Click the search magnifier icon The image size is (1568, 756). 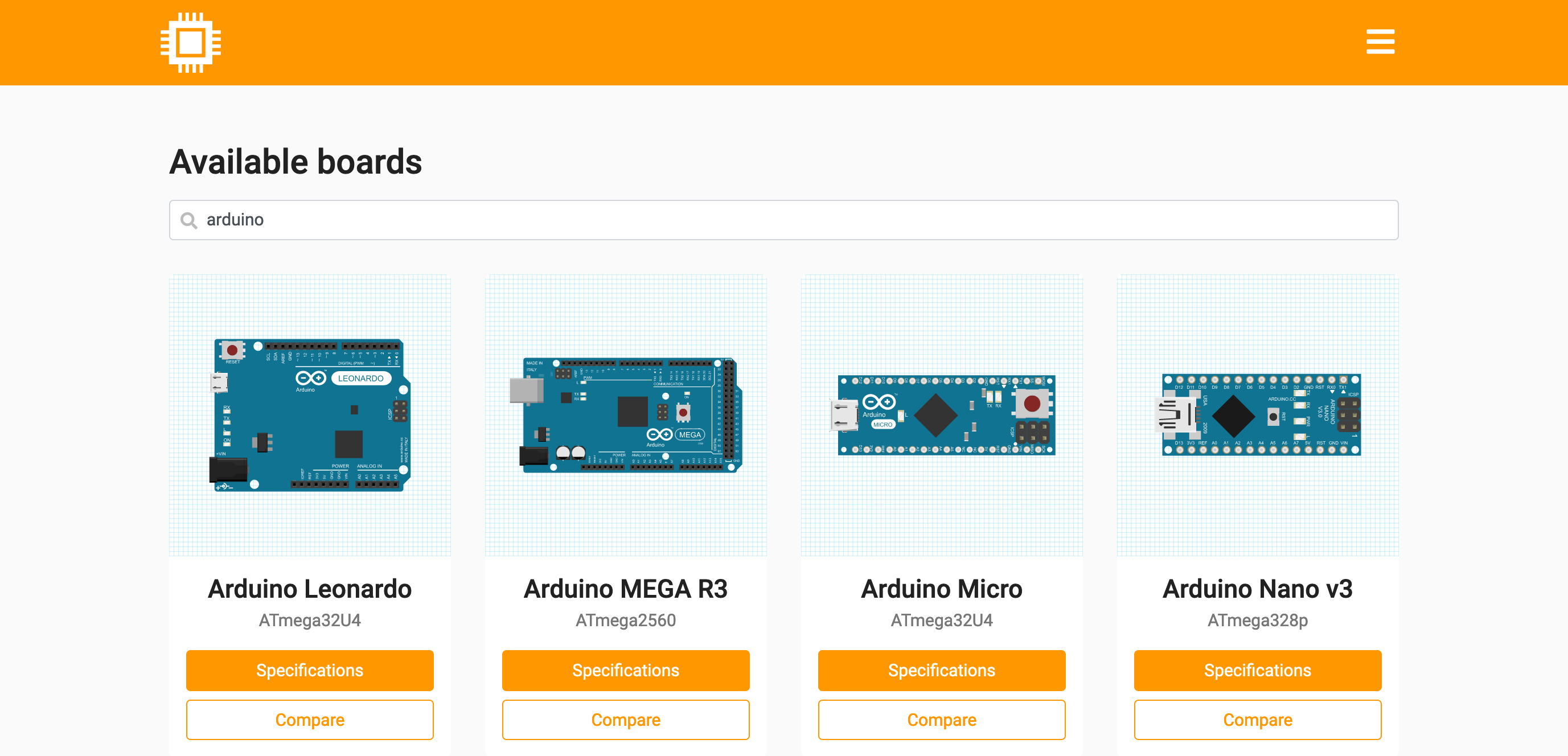click(188, 220)
